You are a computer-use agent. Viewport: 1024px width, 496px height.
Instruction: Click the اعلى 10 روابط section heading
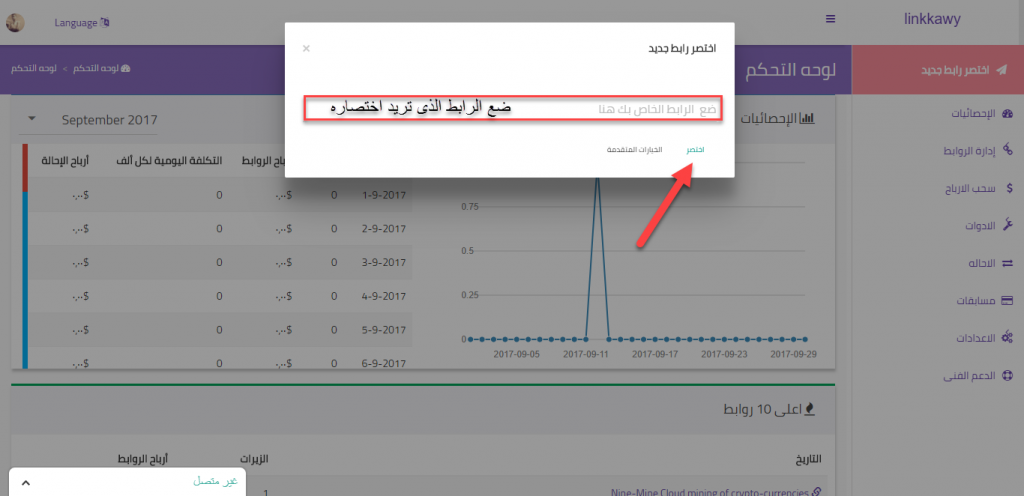point(763,410)
